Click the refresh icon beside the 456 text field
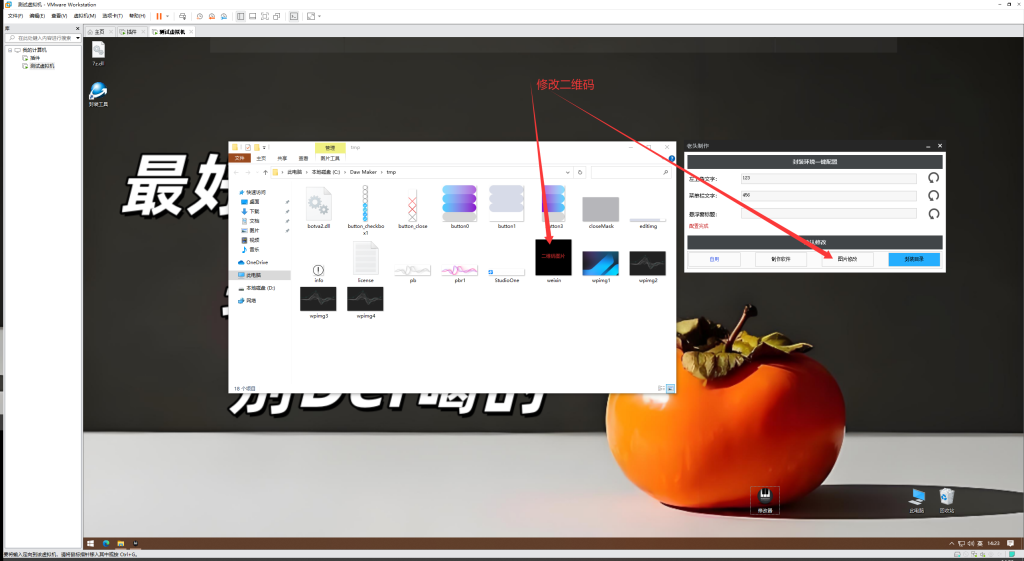The height and width of the screenshot is (561, 1024). pyautogui.click(x=933, y=196)
